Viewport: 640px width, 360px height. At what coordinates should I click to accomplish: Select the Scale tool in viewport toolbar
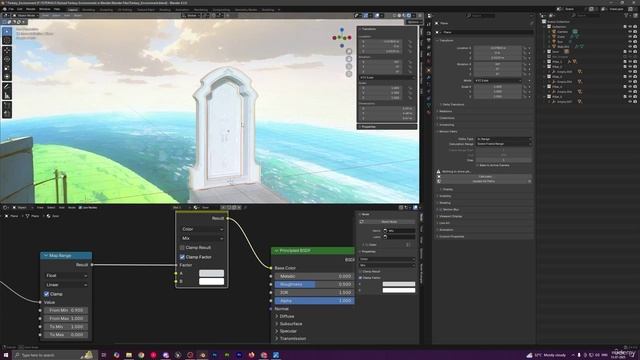[7, 68]
